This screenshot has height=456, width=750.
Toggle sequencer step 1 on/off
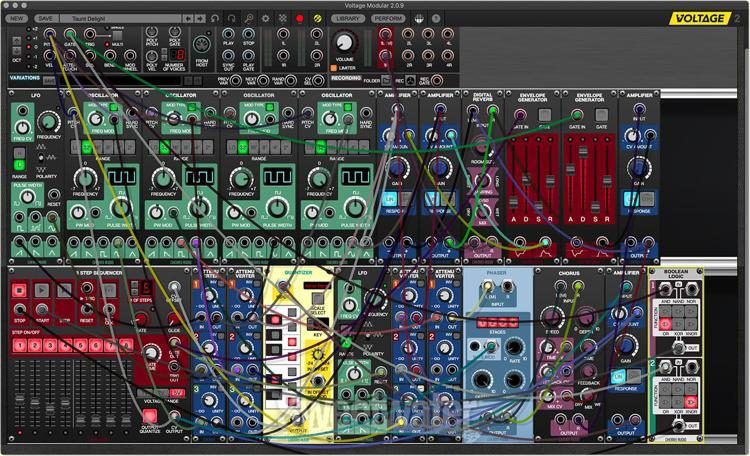coord(19,345)
